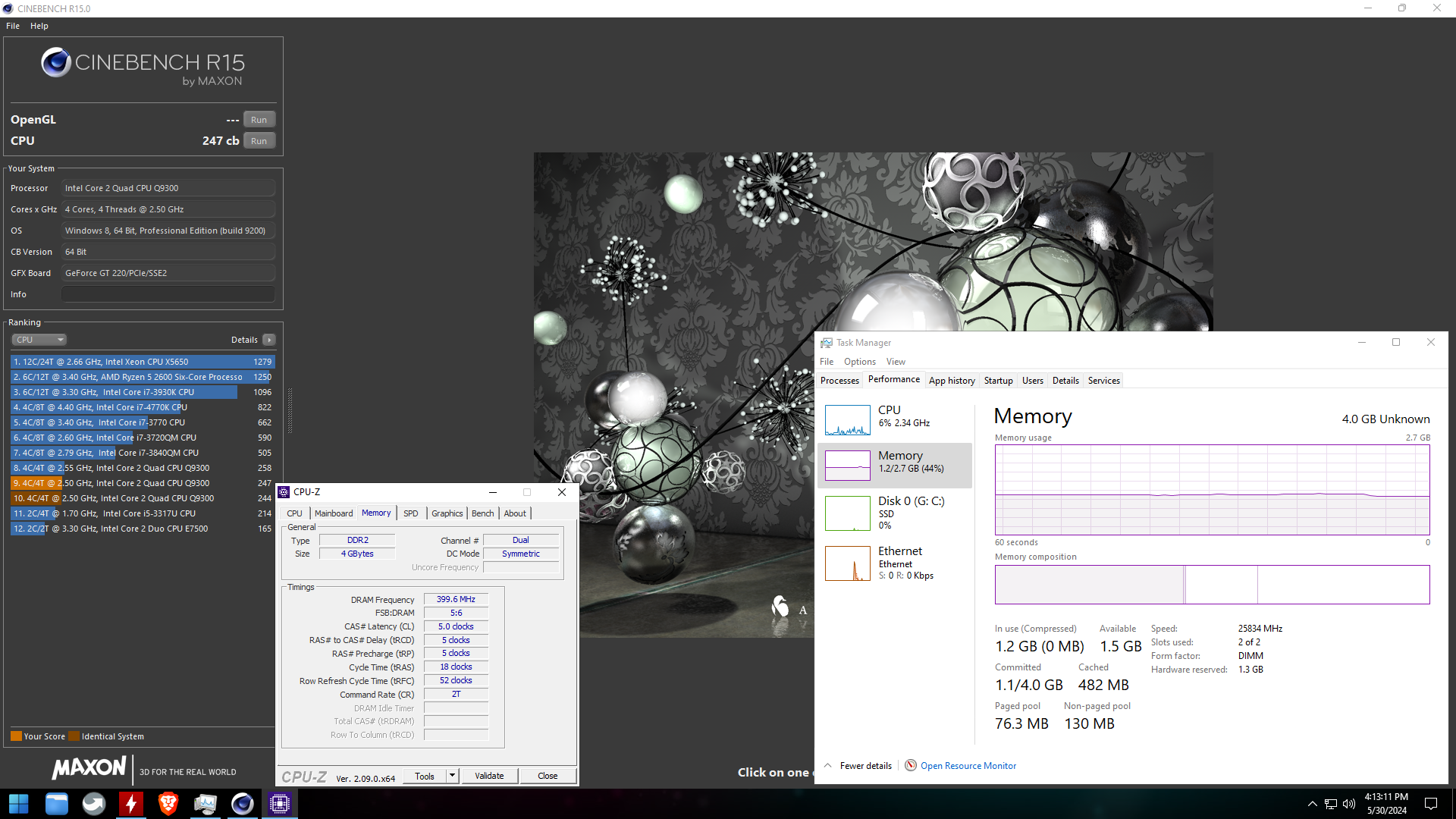Select highlighted ranking row scoring 247

(x=142, y=483)
